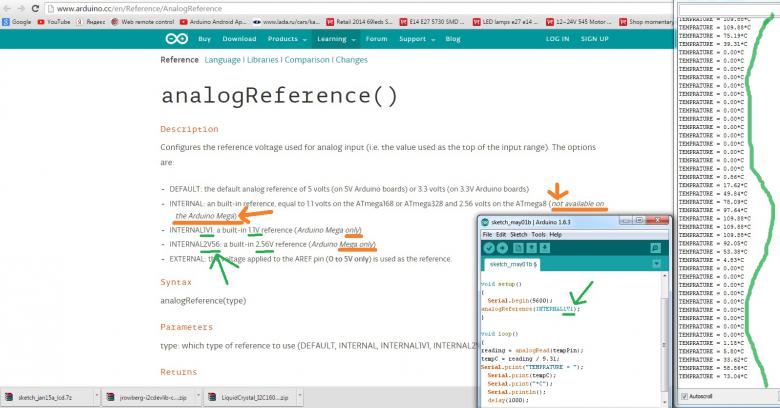Open the Tools menu in Arduino IDE
This screenshot has width=780, height=408.
coord(538,234)
